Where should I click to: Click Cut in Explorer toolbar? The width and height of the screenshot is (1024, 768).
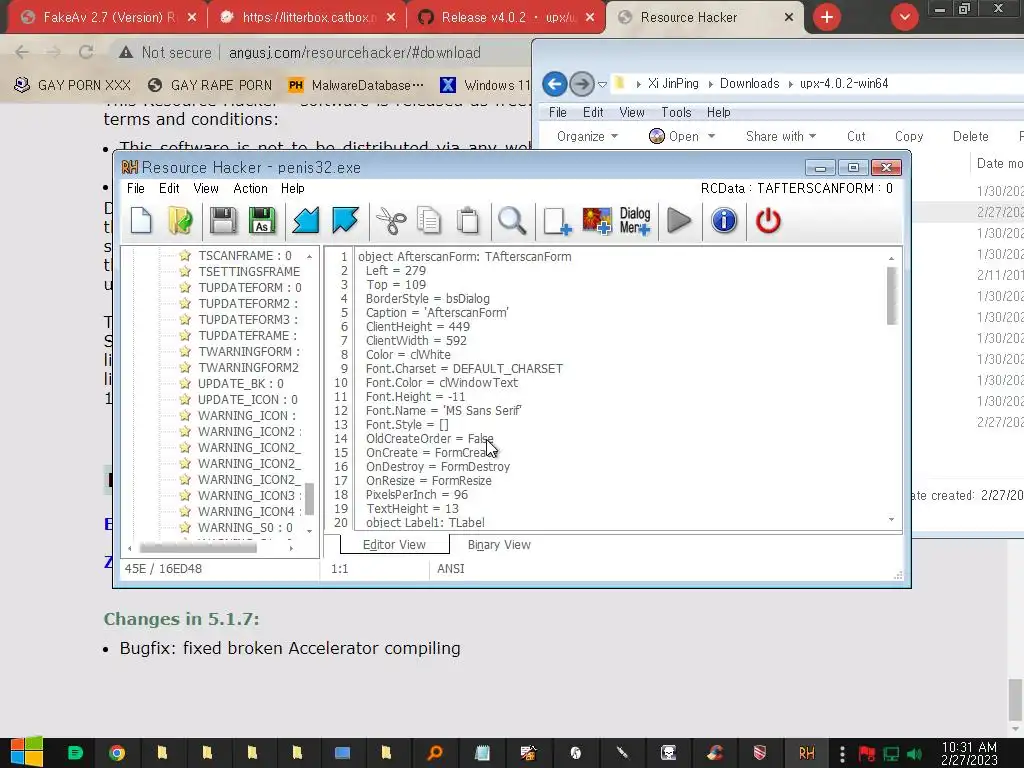tap(856, 136)
